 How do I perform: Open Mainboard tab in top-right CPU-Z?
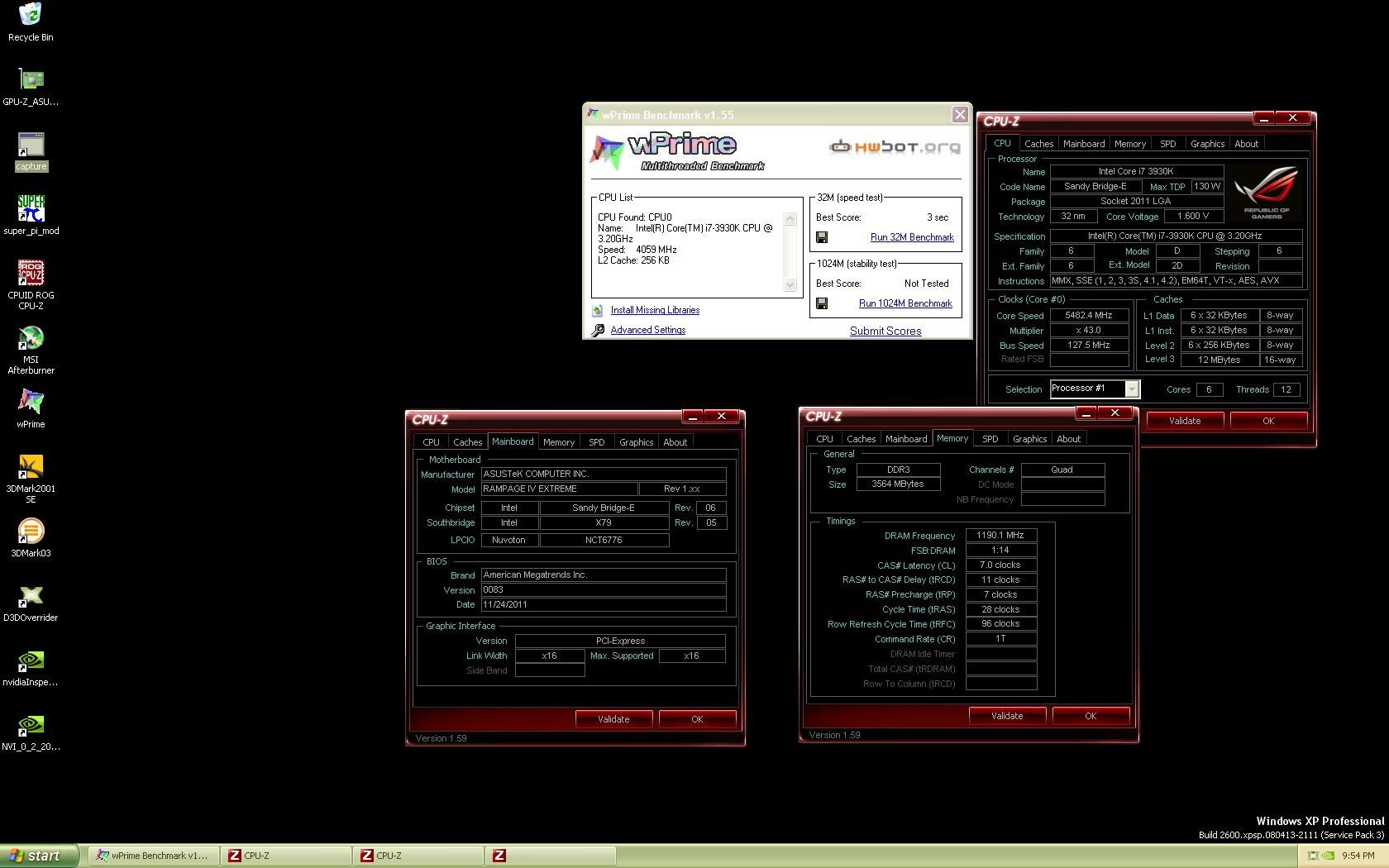click(x=1084, y=144)
